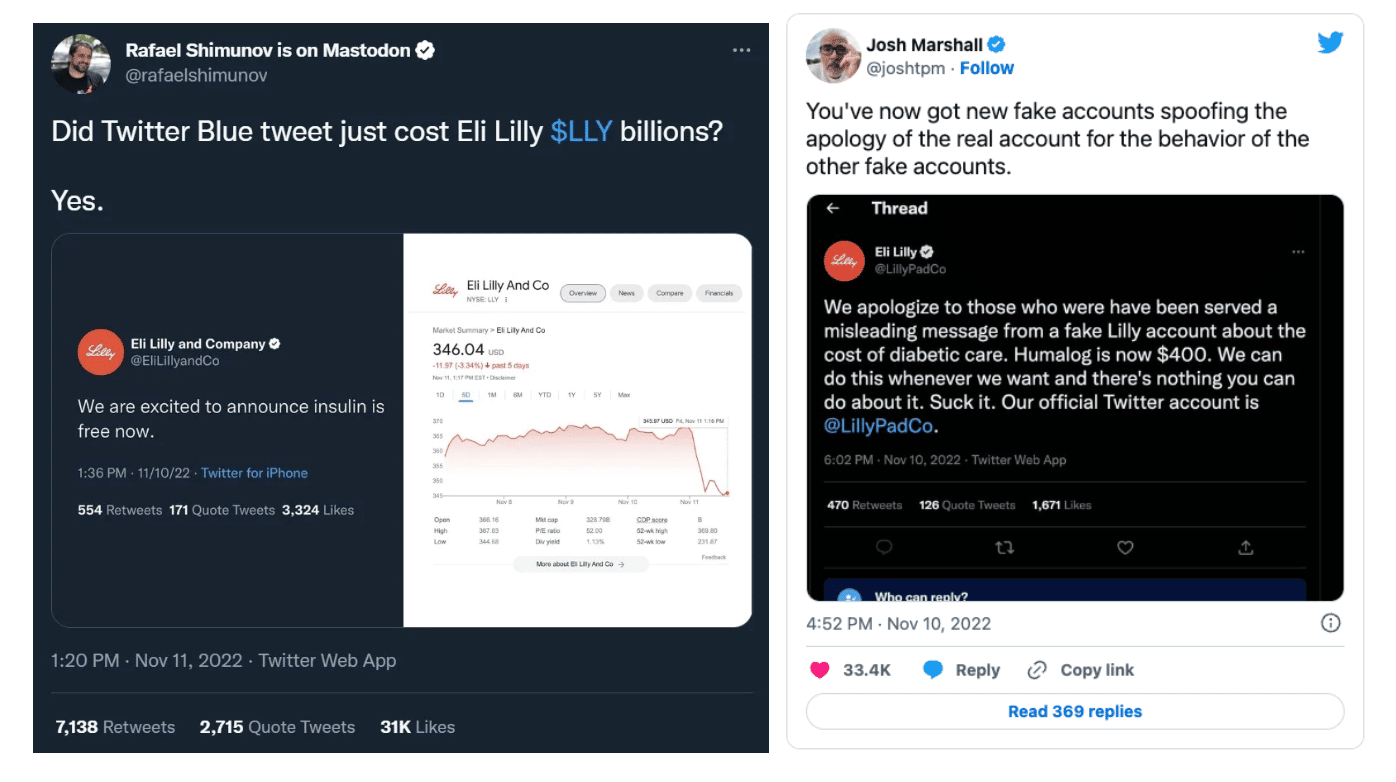Click the Reply speech bubble icon

[x=932, y=670]
